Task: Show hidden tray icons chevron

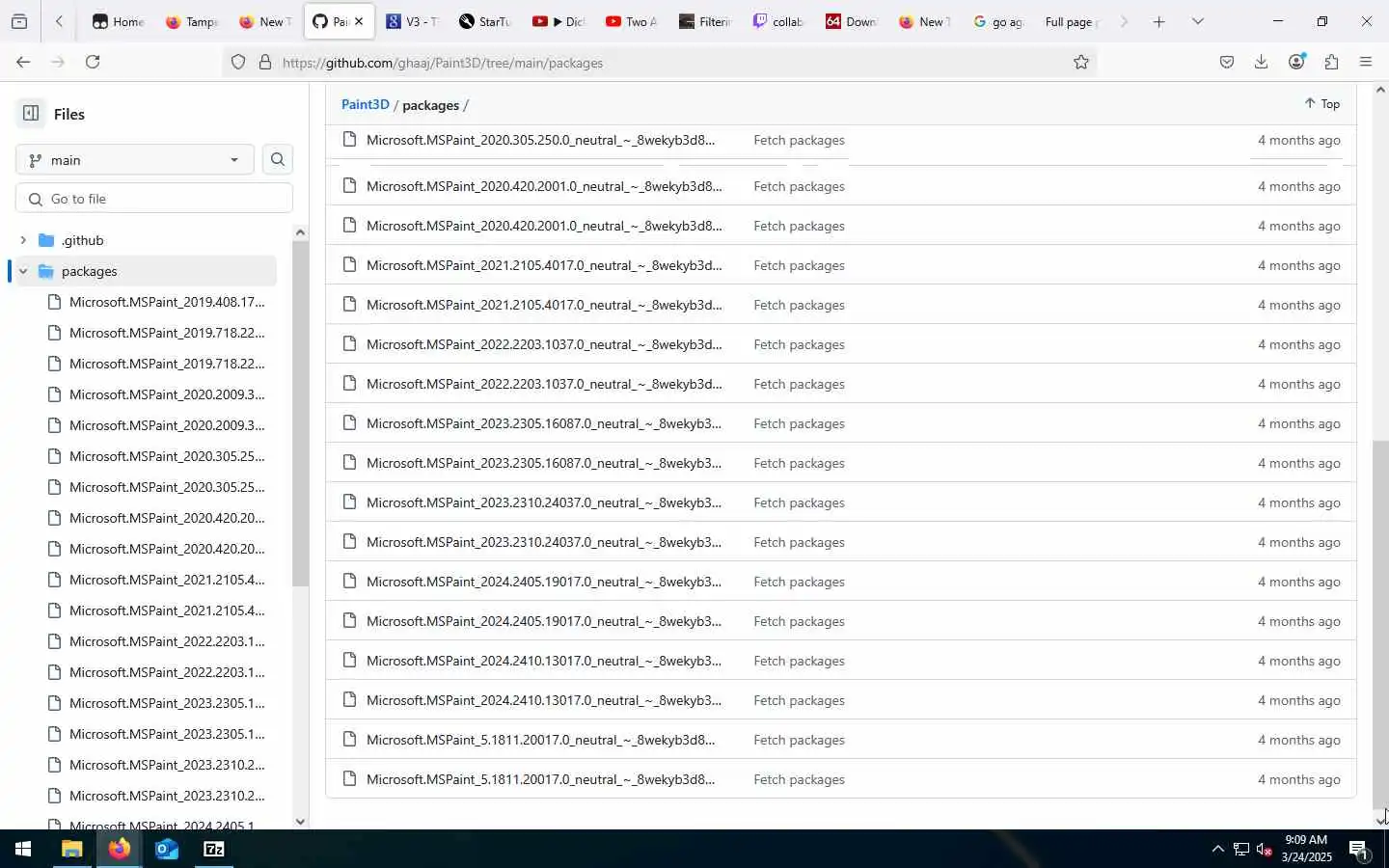Action: (1217, 850)
